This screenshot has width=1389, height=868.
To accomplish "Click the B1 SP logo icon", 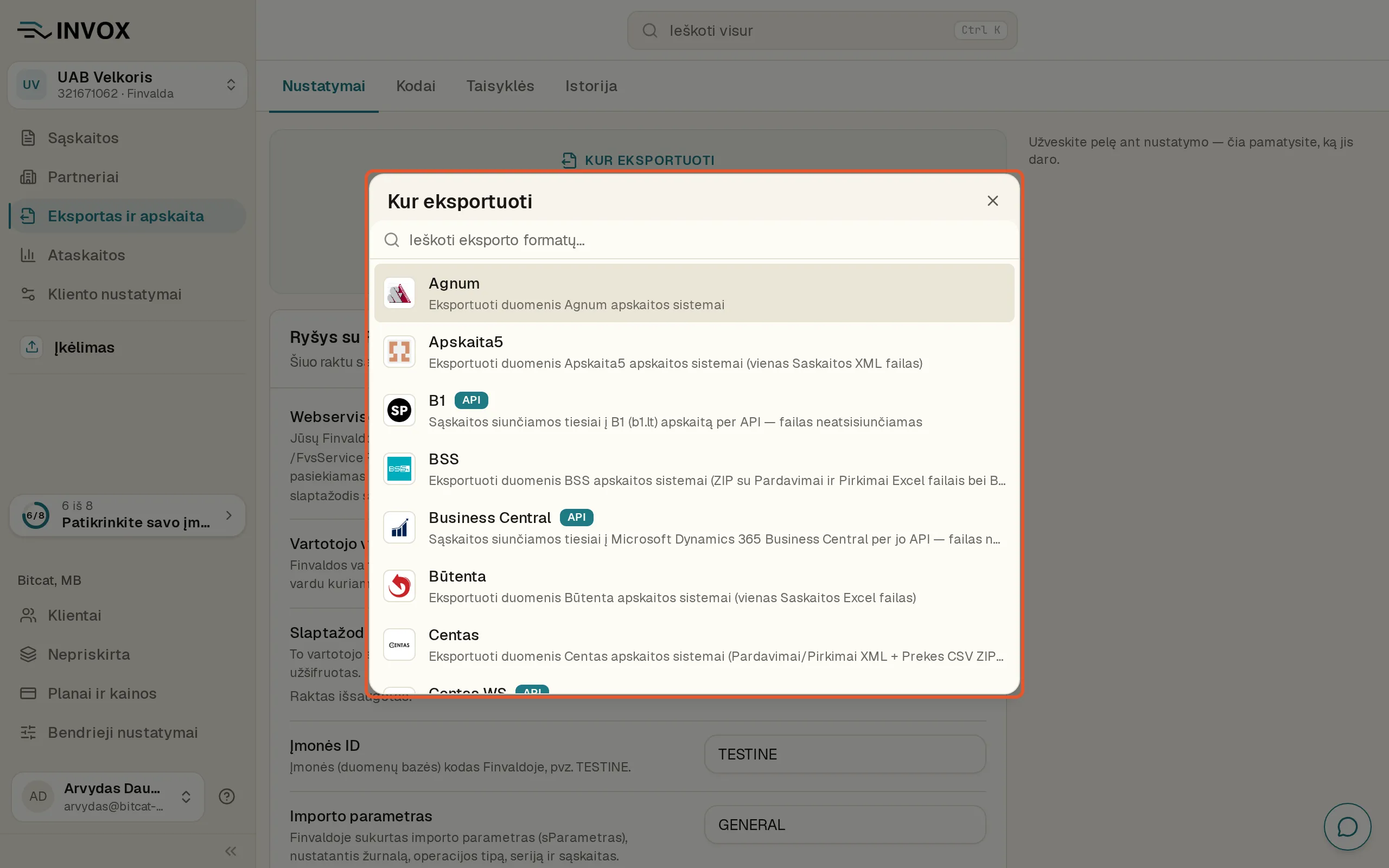I will point(399,410).
